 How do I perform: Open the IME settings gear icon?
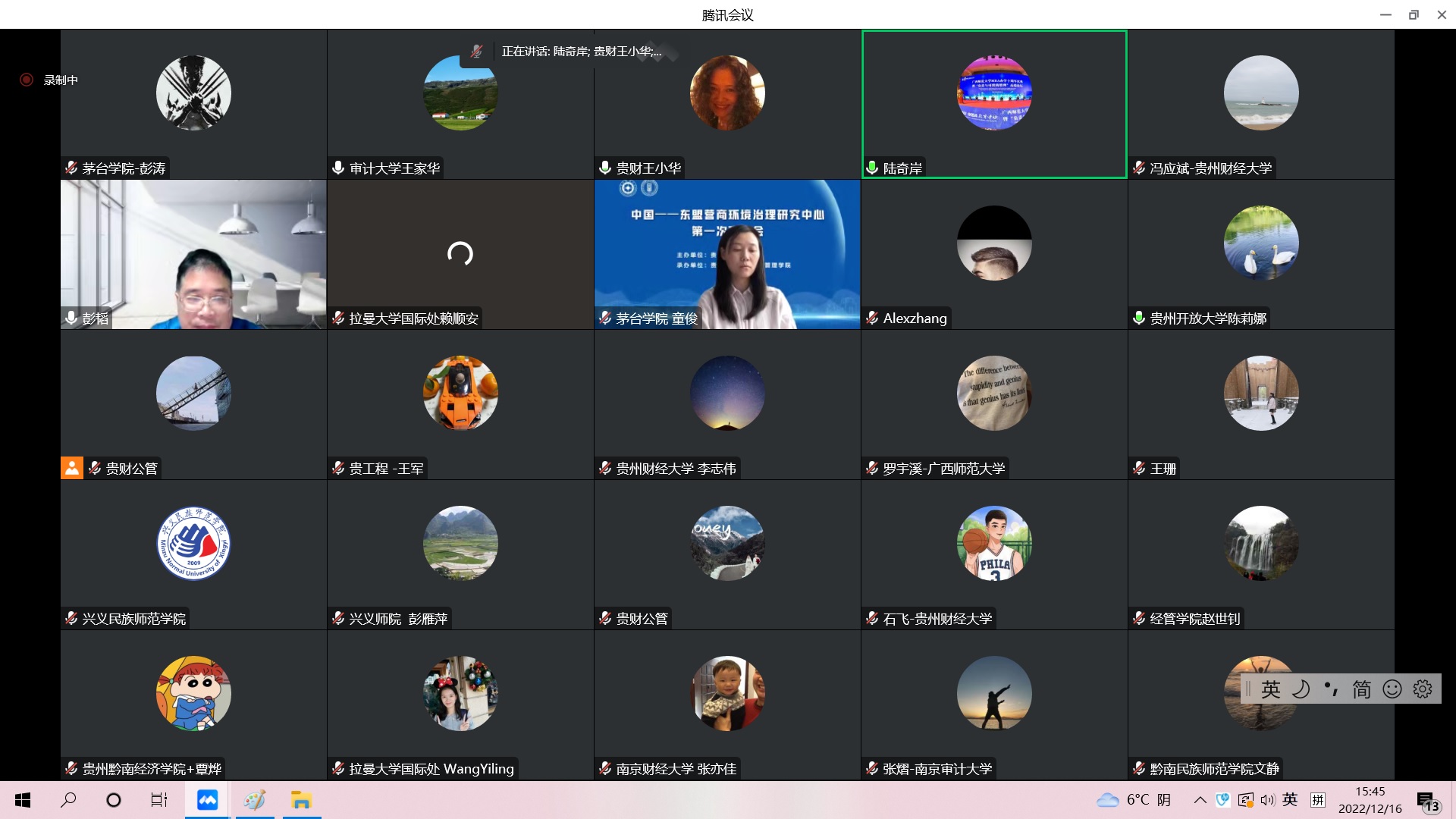coord(1423,689)
